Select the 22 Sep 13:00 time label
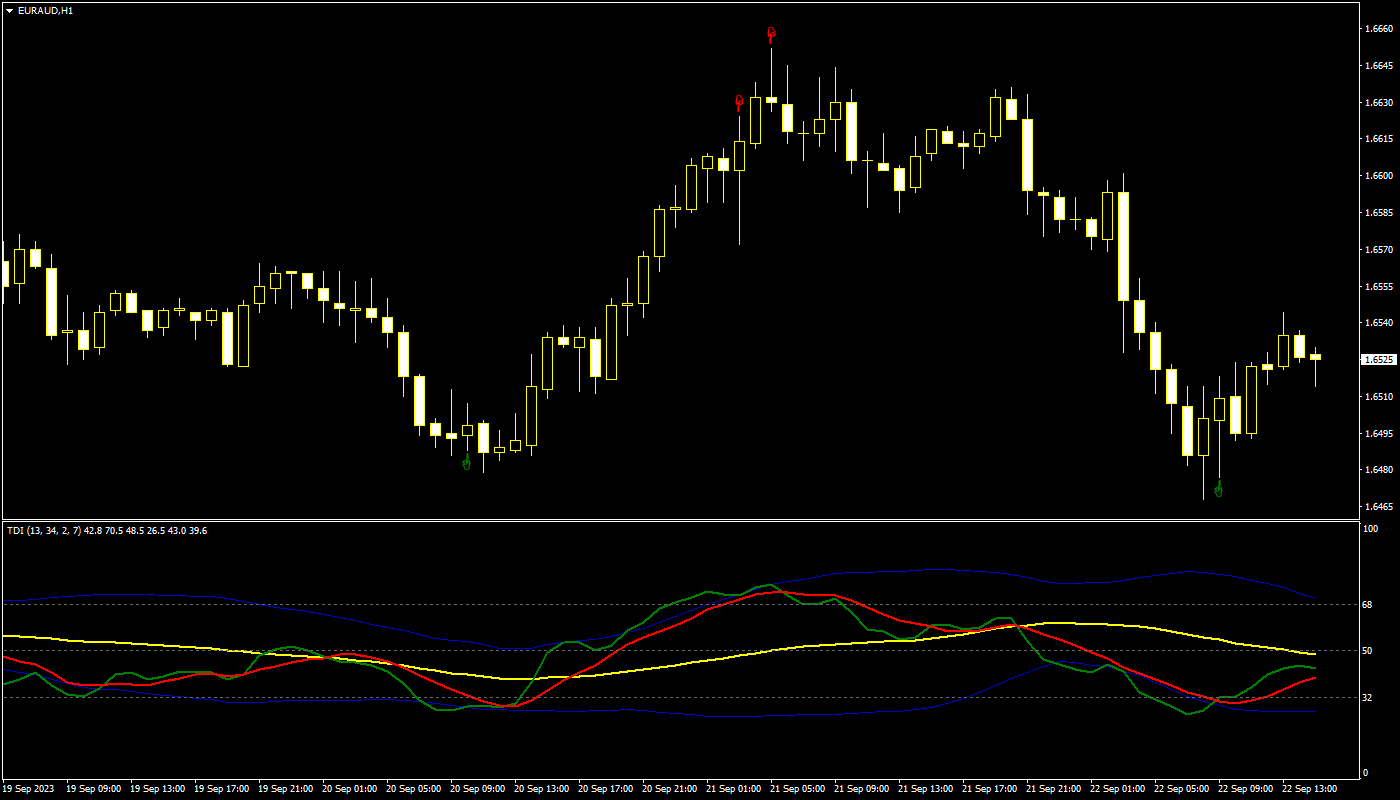1400x800 pixels. click(1310, 789)
